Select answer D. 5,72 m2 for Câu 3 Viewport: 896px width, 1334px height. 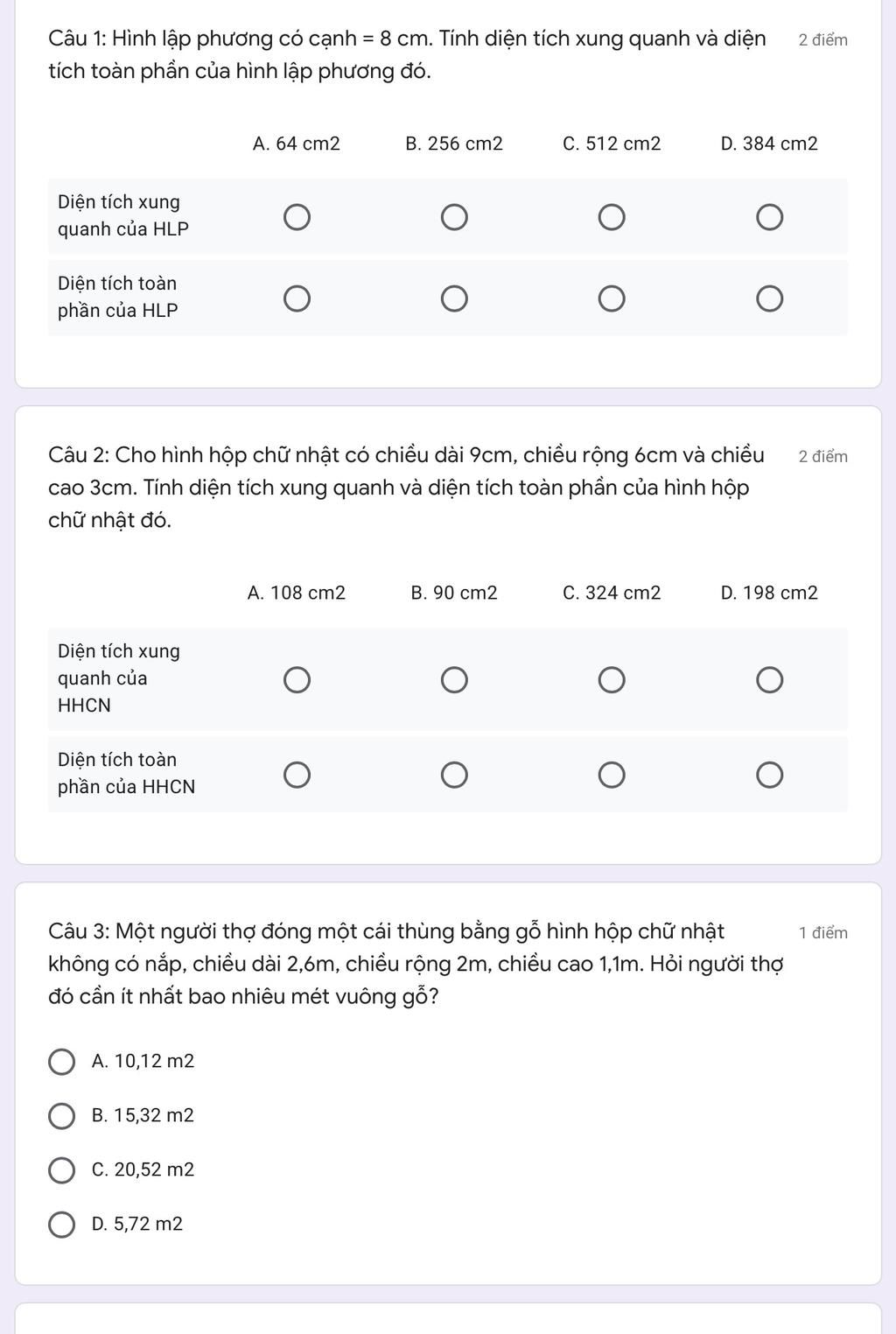click(x=60, y=1225)
